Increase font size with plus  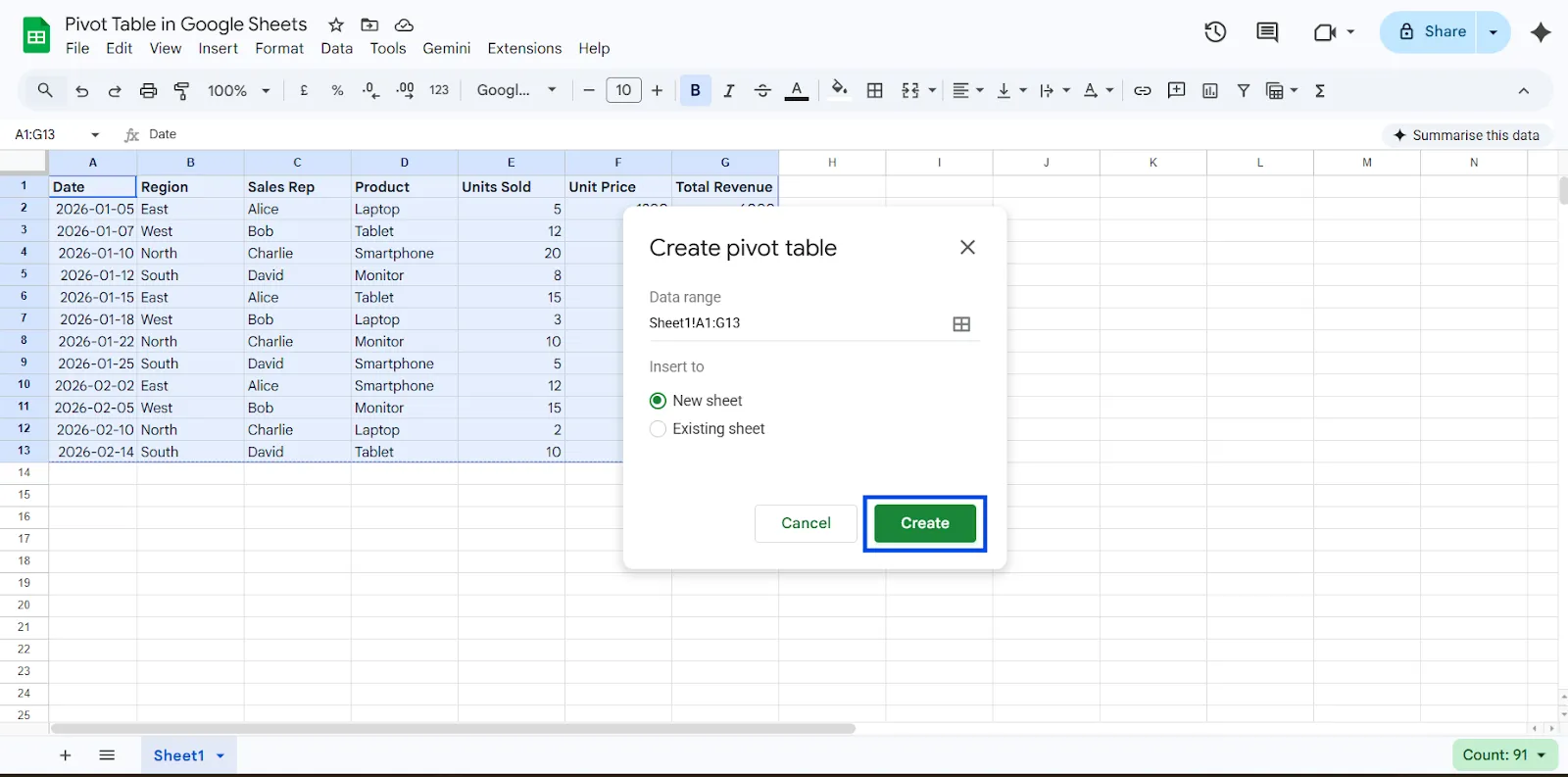658,90
